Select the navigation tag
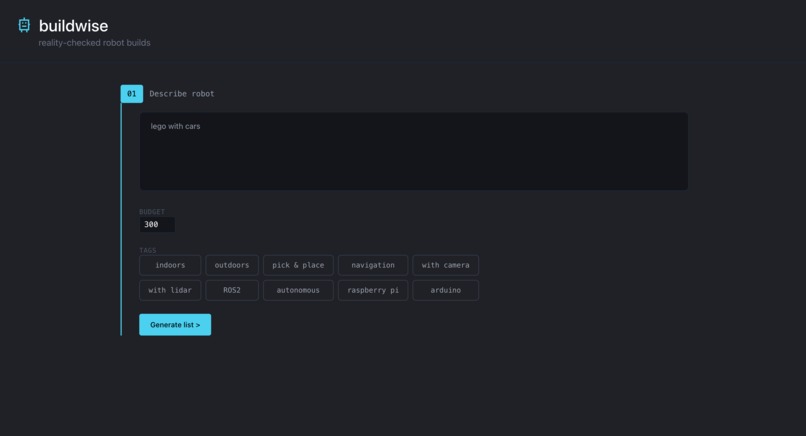Image resolution: width=806 pixels, height=436 pixels. pos(373,265)
